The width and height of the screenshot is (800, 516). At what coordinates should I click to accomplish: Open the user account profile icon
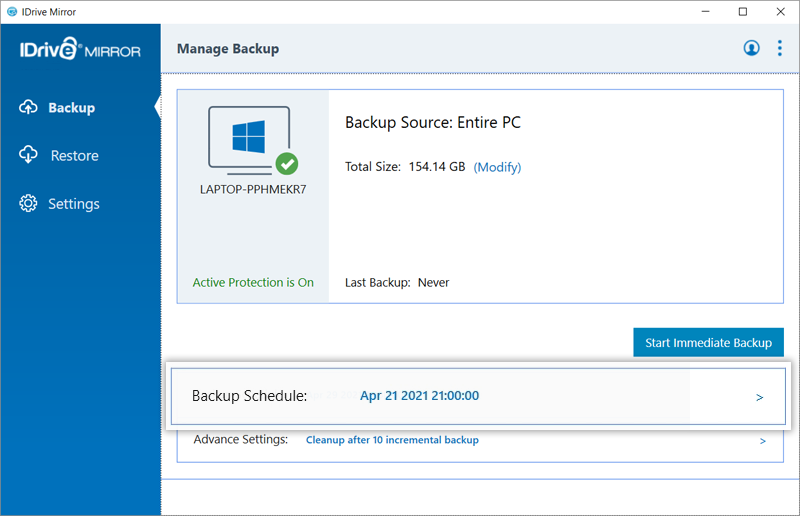(x=751, y=48)
